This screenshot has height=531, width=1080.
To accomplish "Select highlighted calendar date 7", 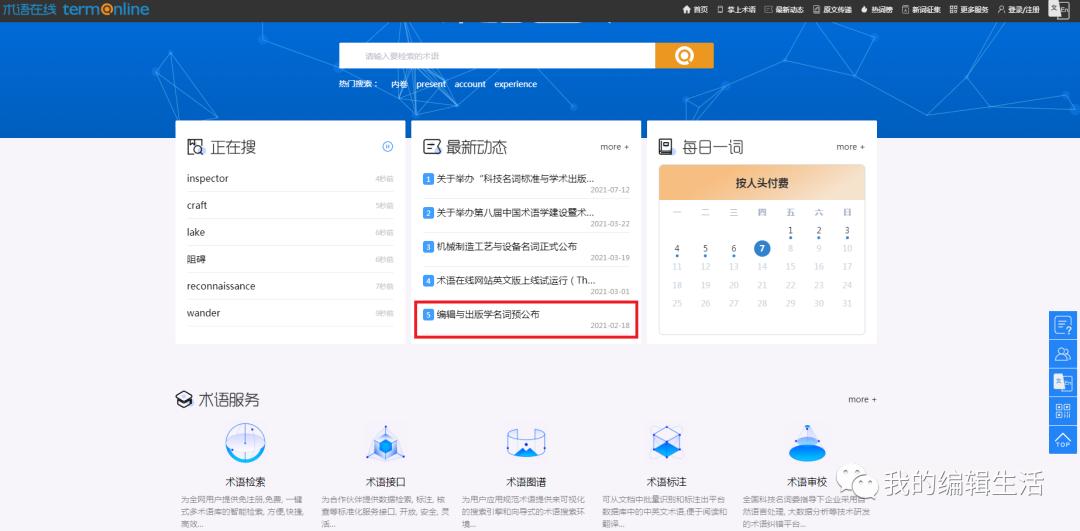I will coord(762,249).
